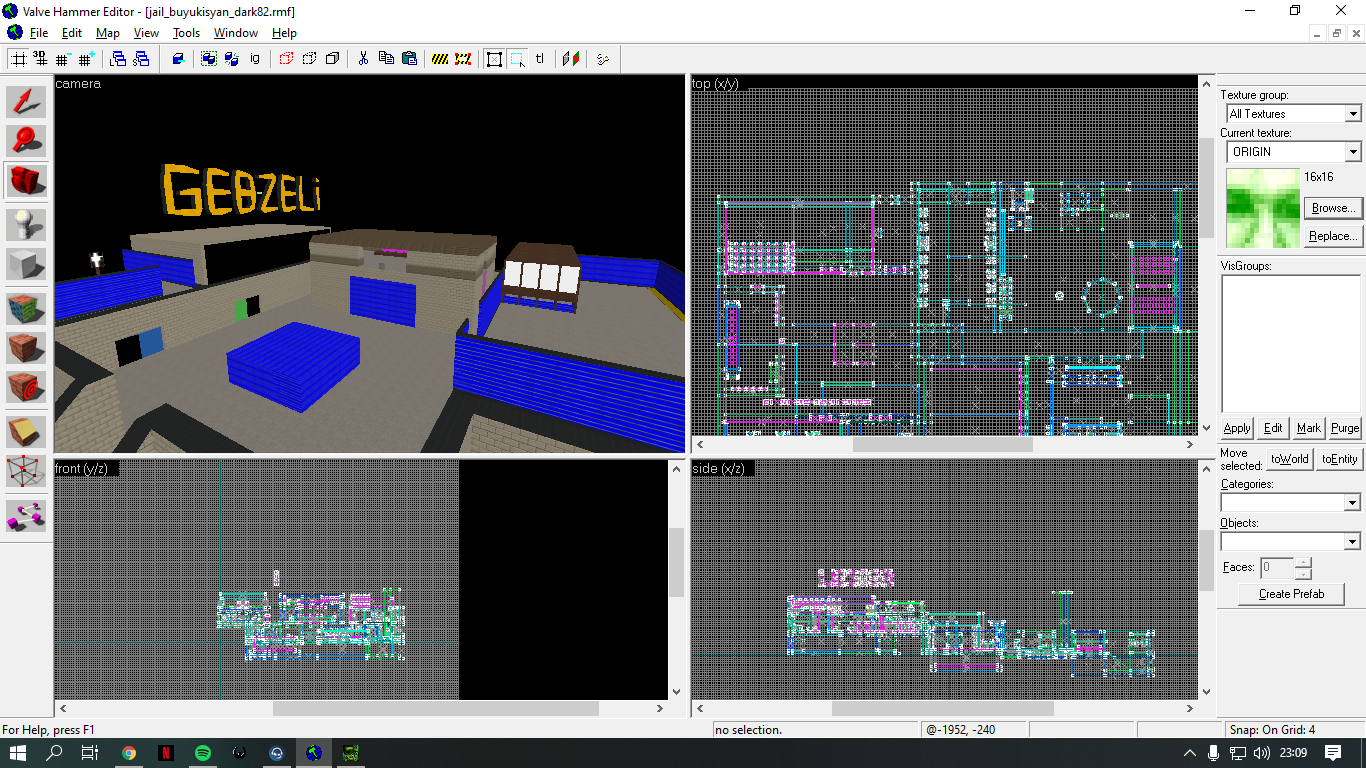
Task: Toggle the 3D grid display
Action: 40,59
